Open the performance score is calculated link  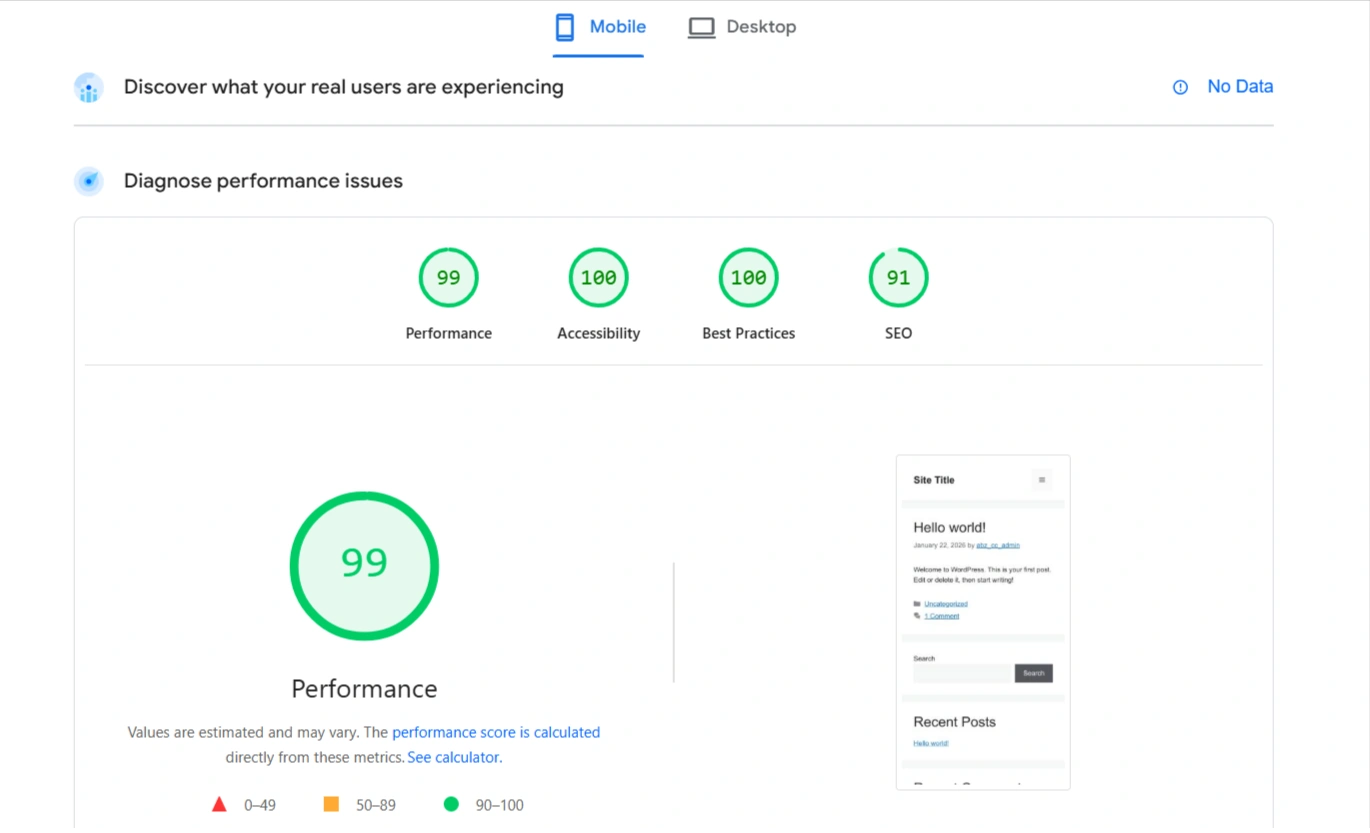coord(496,732)
